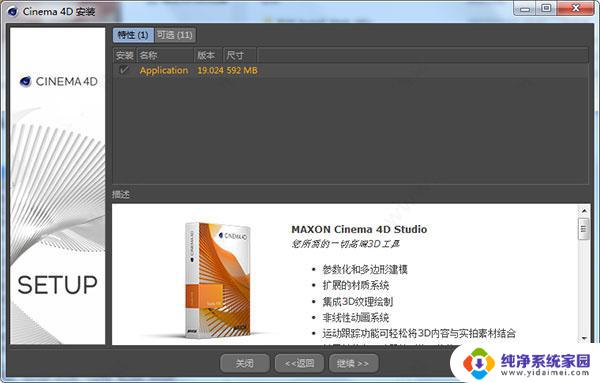Click the 19.024 version value
Image resolution: width=600 pixels, height=383 pixels.
pyautogui.click(x=210, y=70)
